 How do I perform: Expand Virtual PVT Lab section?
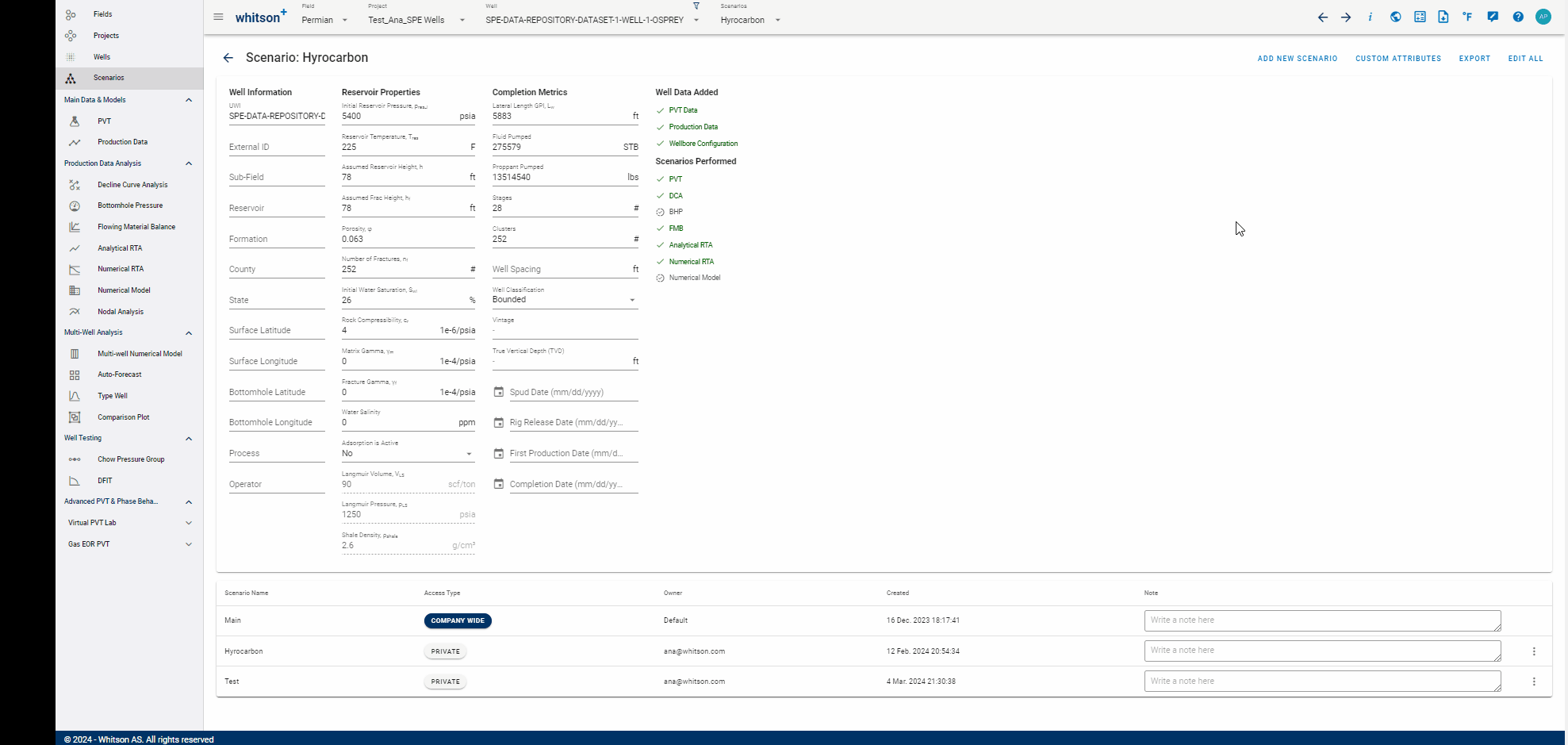click(x=189, y=523)
